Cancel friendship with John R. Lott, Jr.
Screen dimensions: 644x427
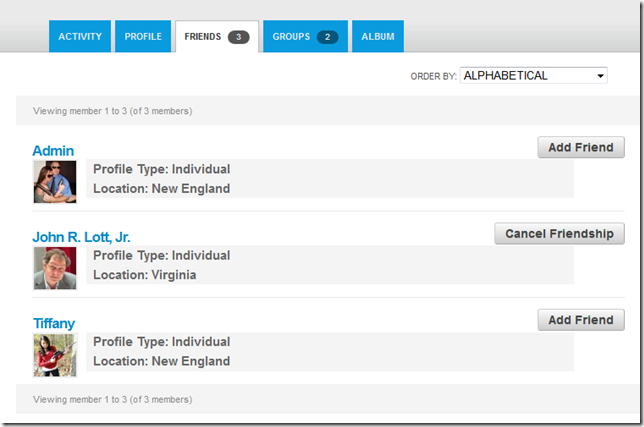pyautogui.click(x=559, y=234)
